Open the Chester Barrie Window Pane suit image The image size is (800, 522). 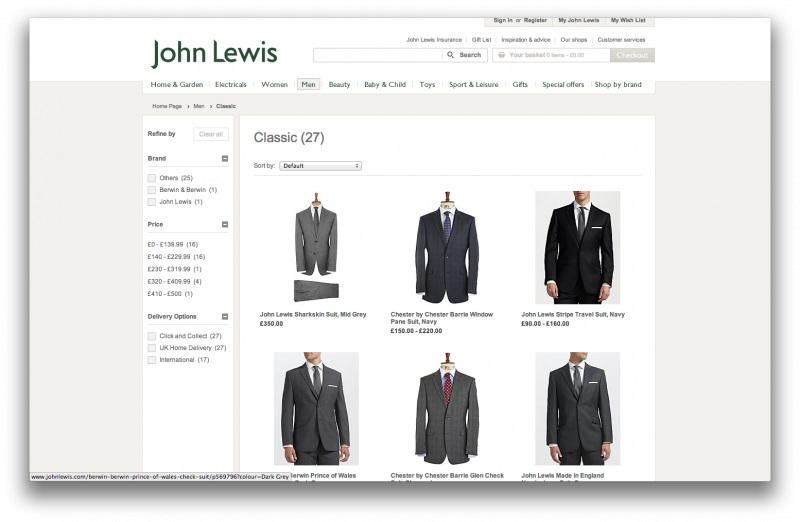[447, 247]
